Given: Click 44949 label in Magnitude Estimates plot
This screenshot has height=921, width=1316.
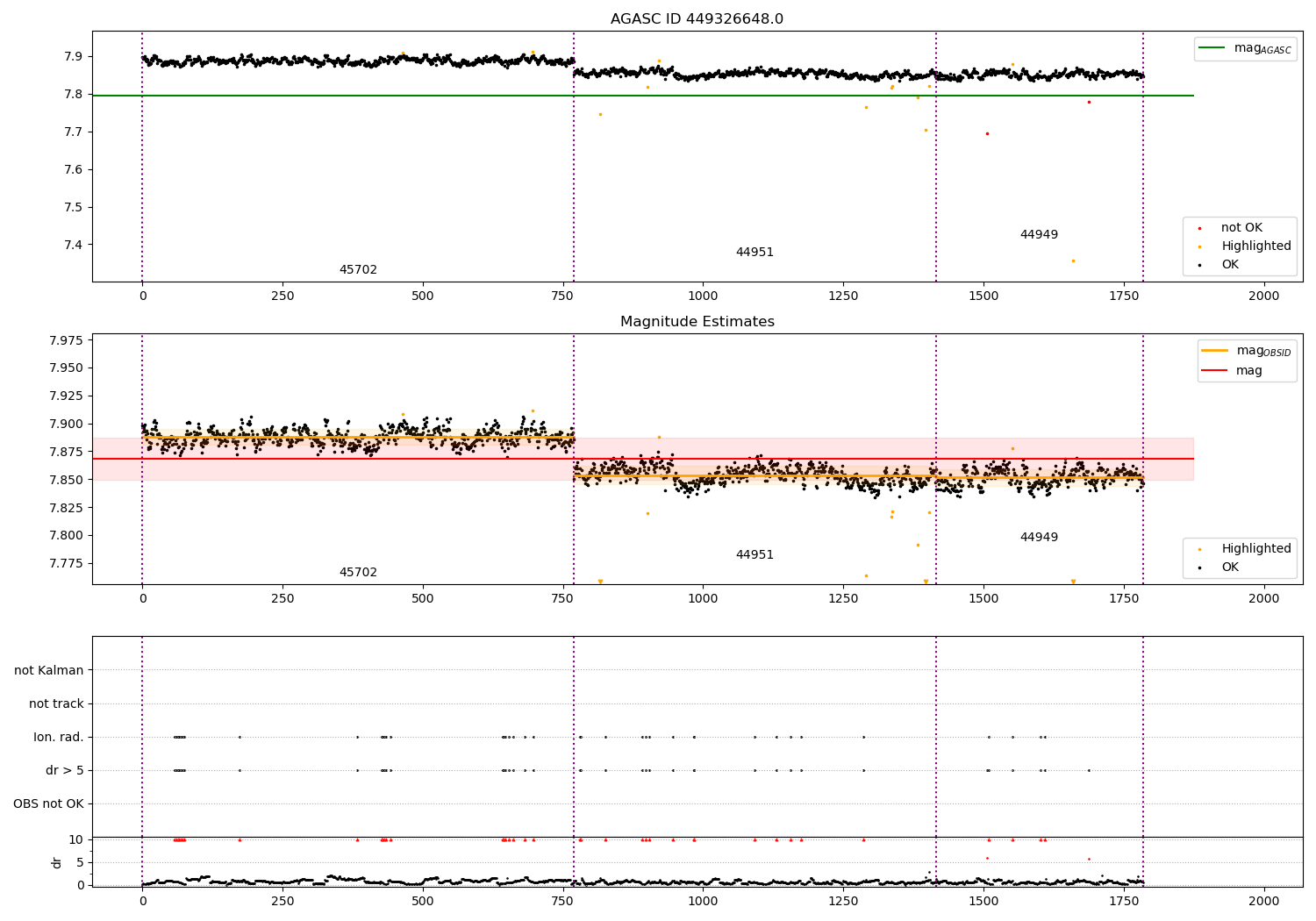Looking at the screenshot, I should (x=1039, y=538).
